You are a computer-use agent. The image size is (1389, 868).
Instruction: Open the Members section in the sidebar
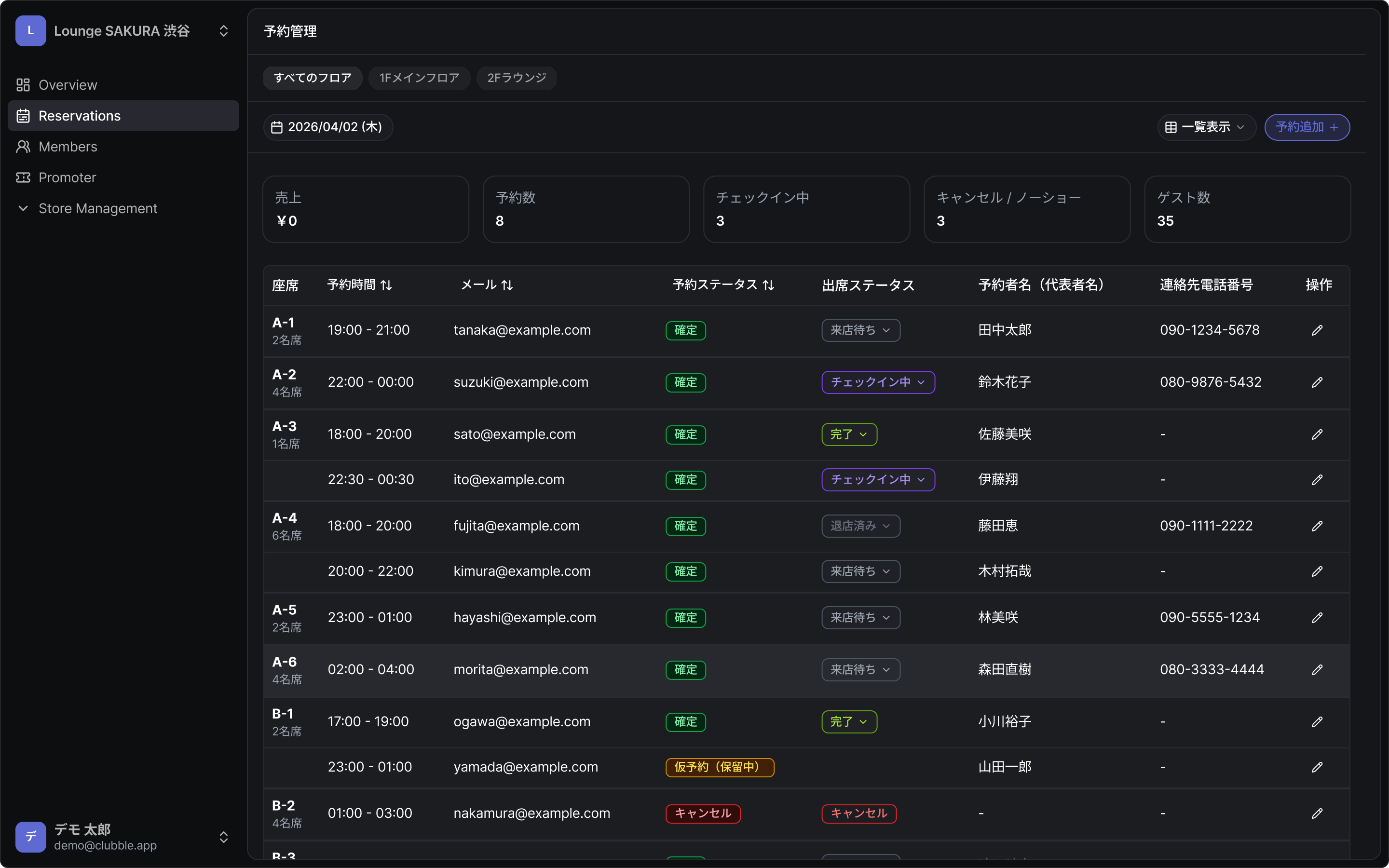[x=68, y=147]
